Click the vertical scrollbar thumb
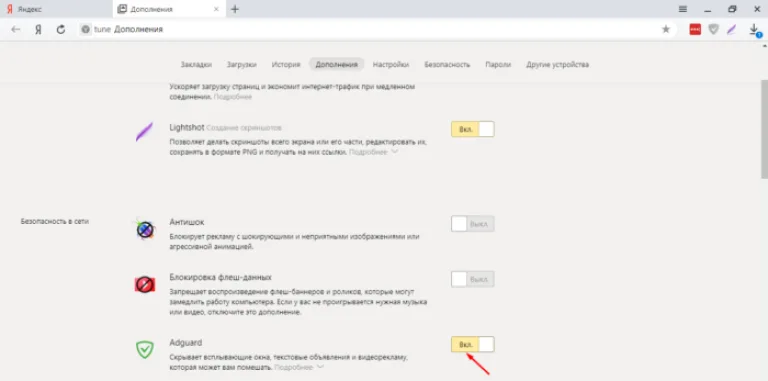 tap(764, 129)
